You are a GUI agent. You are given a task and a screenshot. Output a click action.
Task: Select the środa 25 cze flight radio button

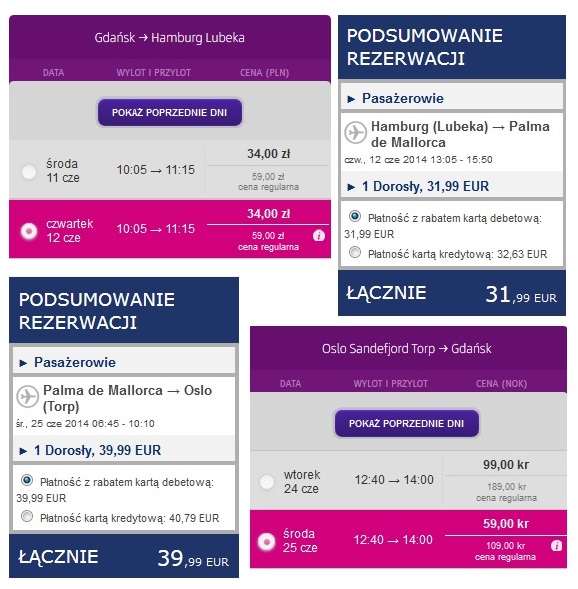click(266, 542)
